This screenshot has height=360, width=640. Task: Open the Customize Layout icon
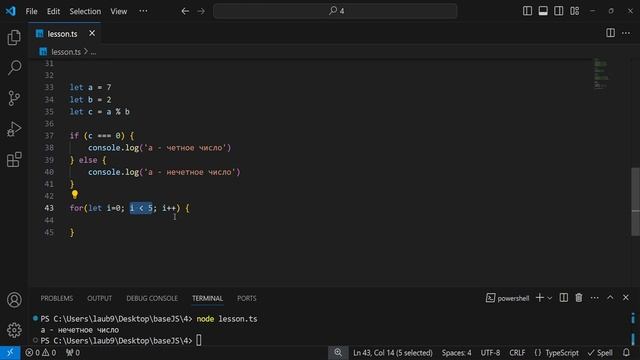(x=575, y=11)
